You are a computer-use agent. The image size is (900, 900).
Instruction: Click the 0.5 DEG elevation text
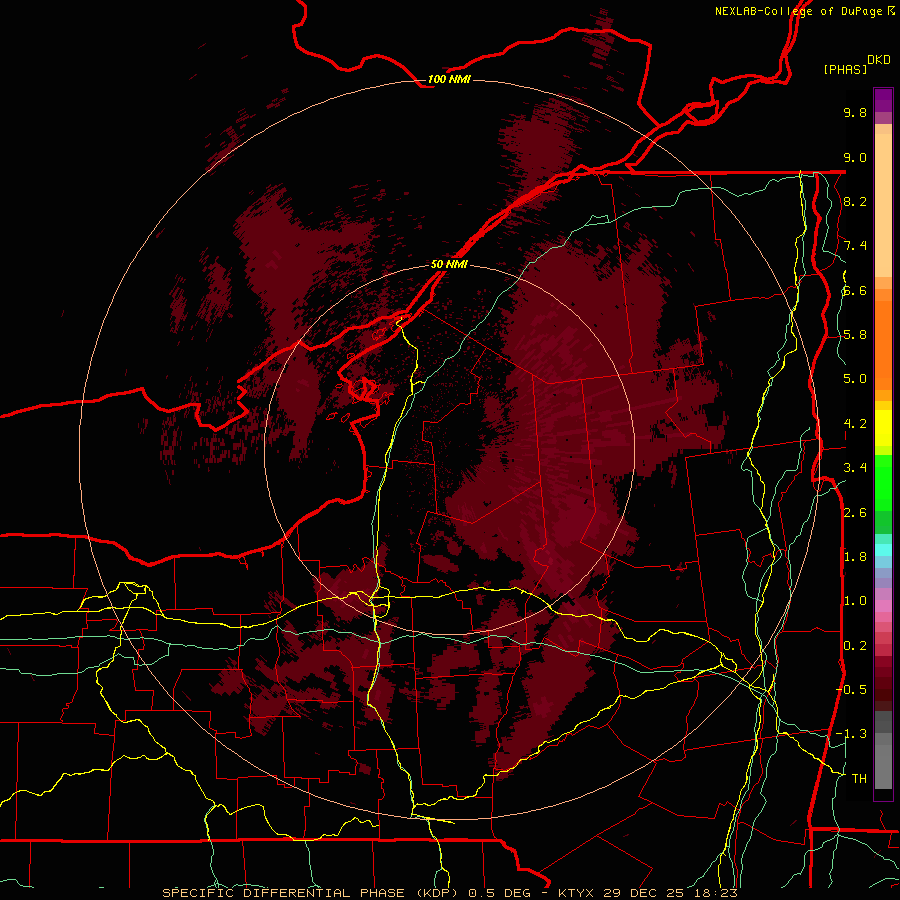[x=498, y=893]
